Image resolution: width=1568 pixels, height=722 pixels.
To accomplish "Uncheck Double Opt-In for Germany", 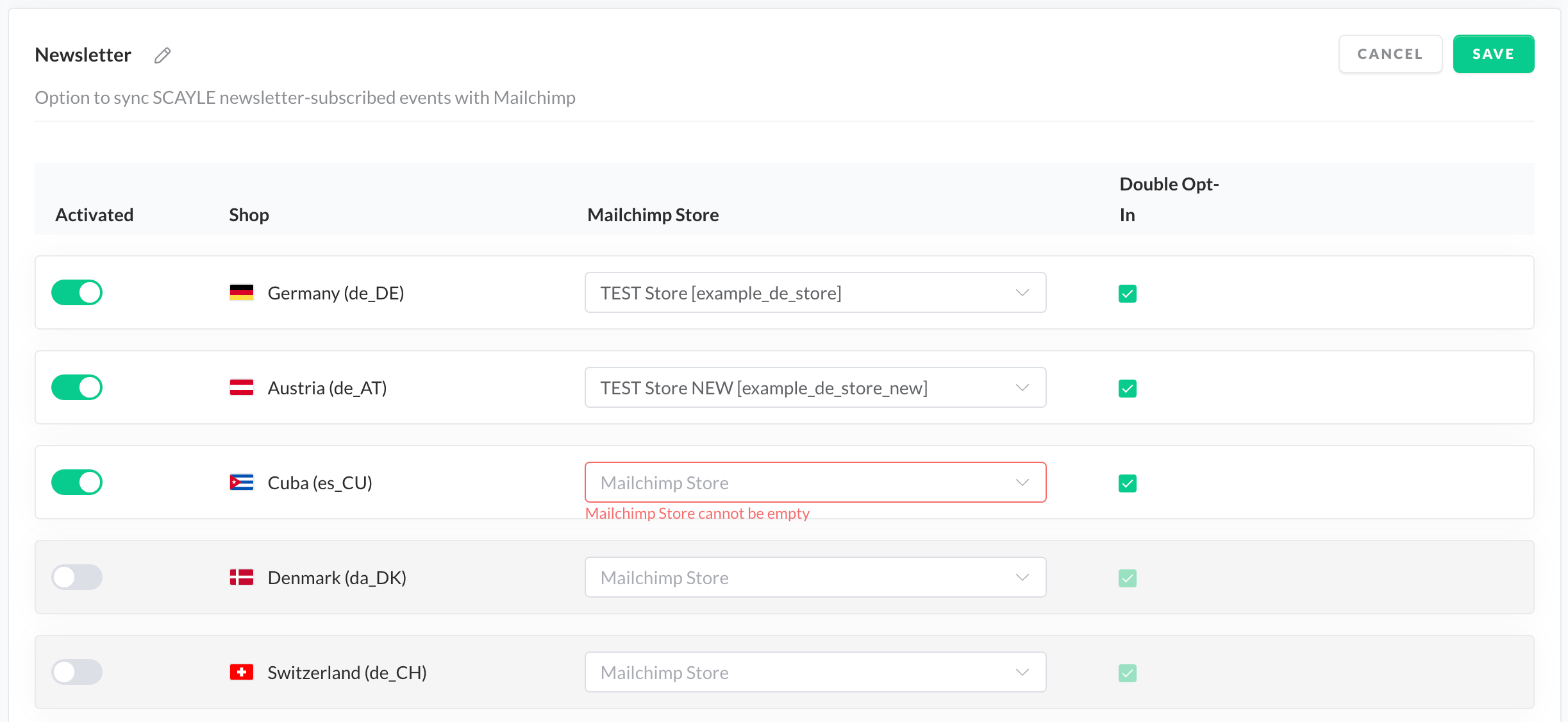I will [1127, 294].
